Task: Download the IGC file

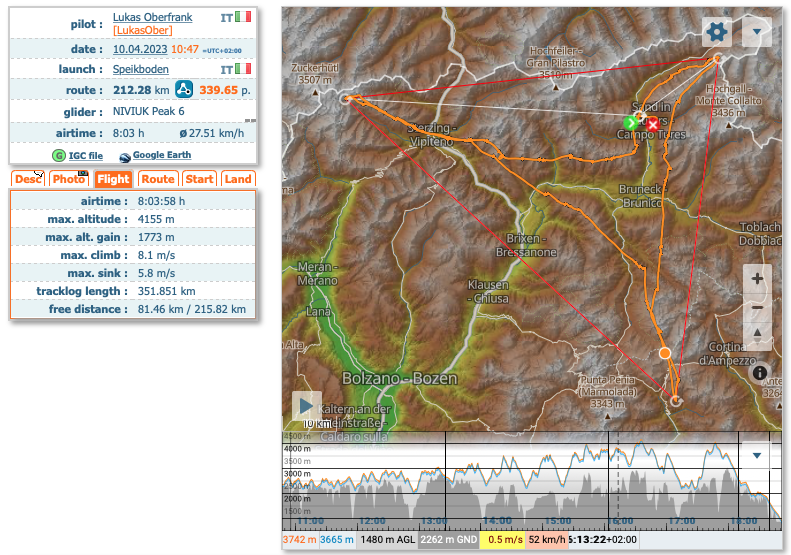Action: coord(85,156)
